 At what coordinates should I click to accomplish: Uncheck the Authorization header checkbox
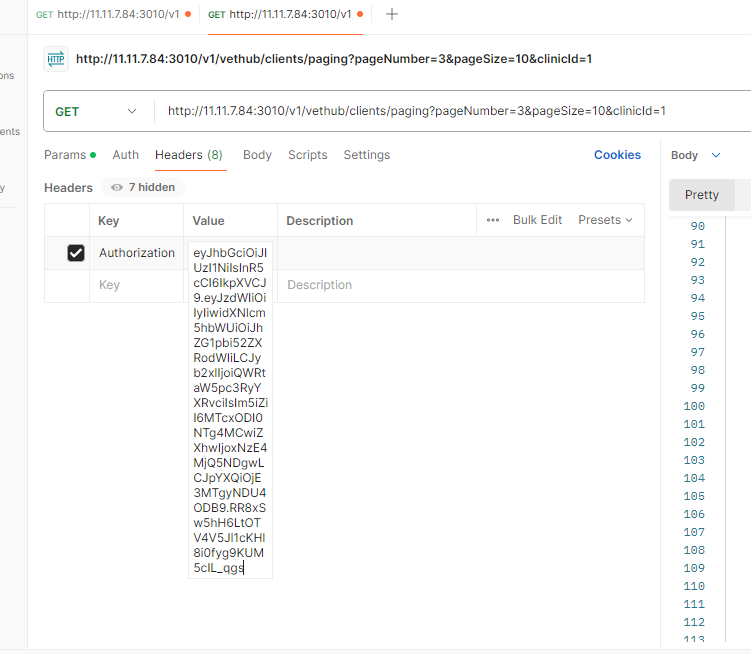[x=76, y=253]
